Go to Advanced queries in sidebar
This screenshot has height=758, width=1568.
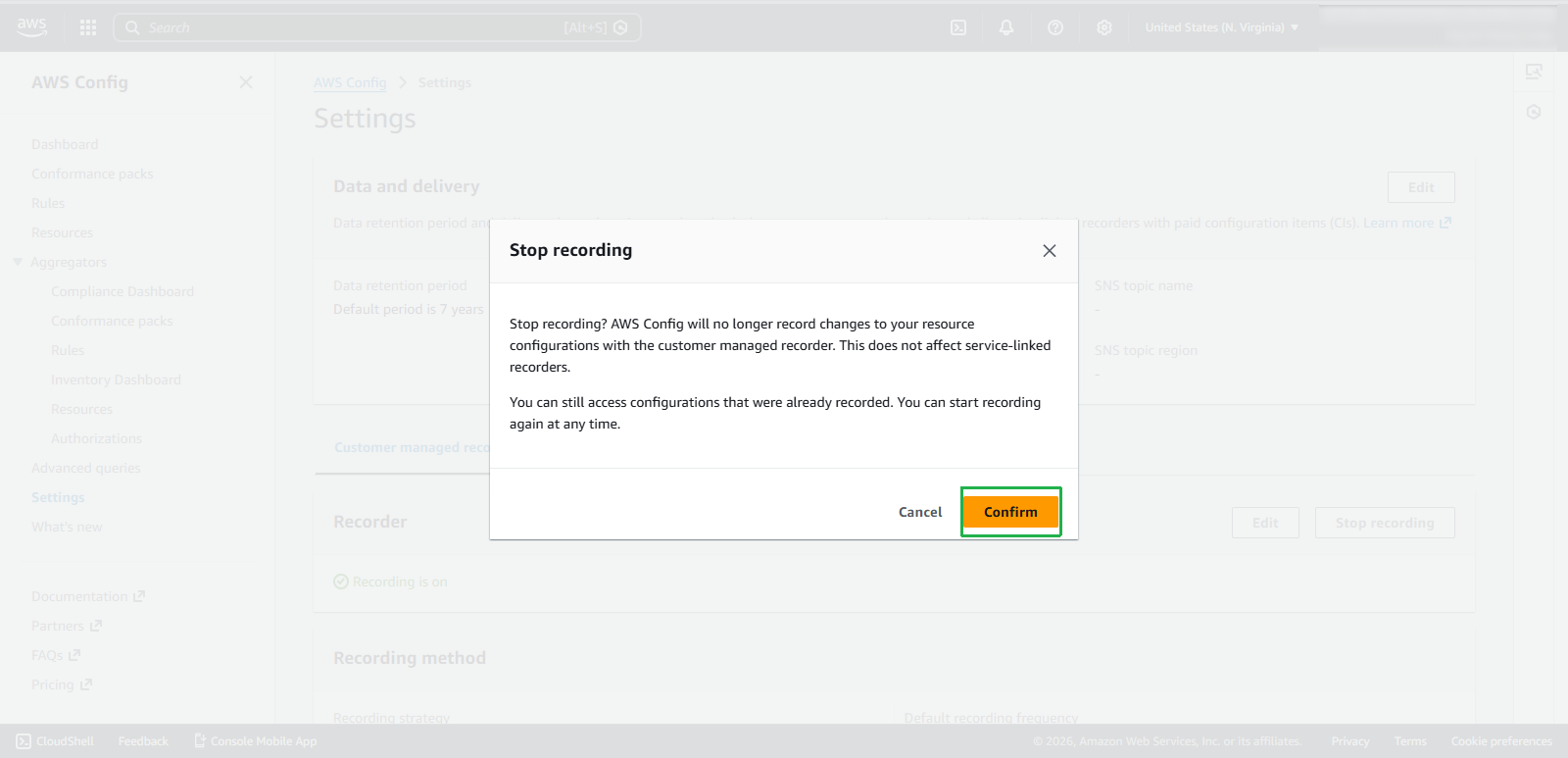click(x=86, y=468)
